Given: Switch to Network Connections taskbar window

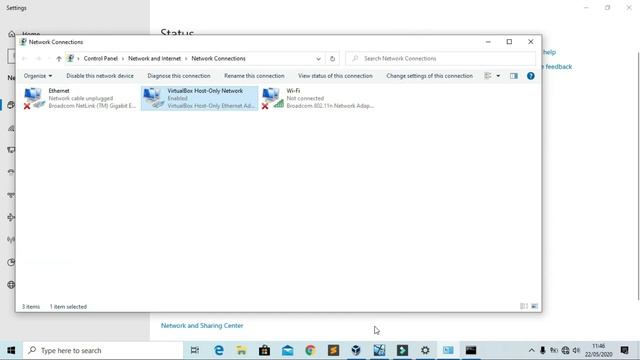Looking at the screenshot, I should pos(448,350).
